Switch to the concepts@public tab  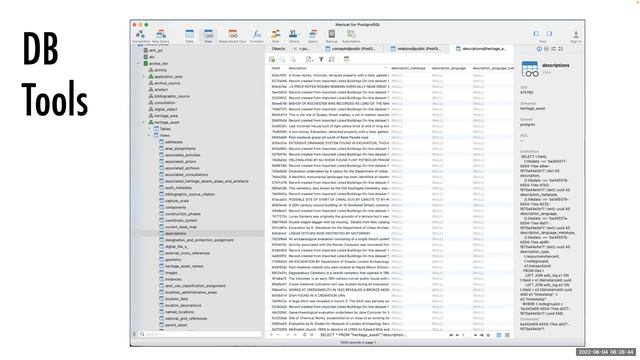pyautogui.click(x=351, y=49)
